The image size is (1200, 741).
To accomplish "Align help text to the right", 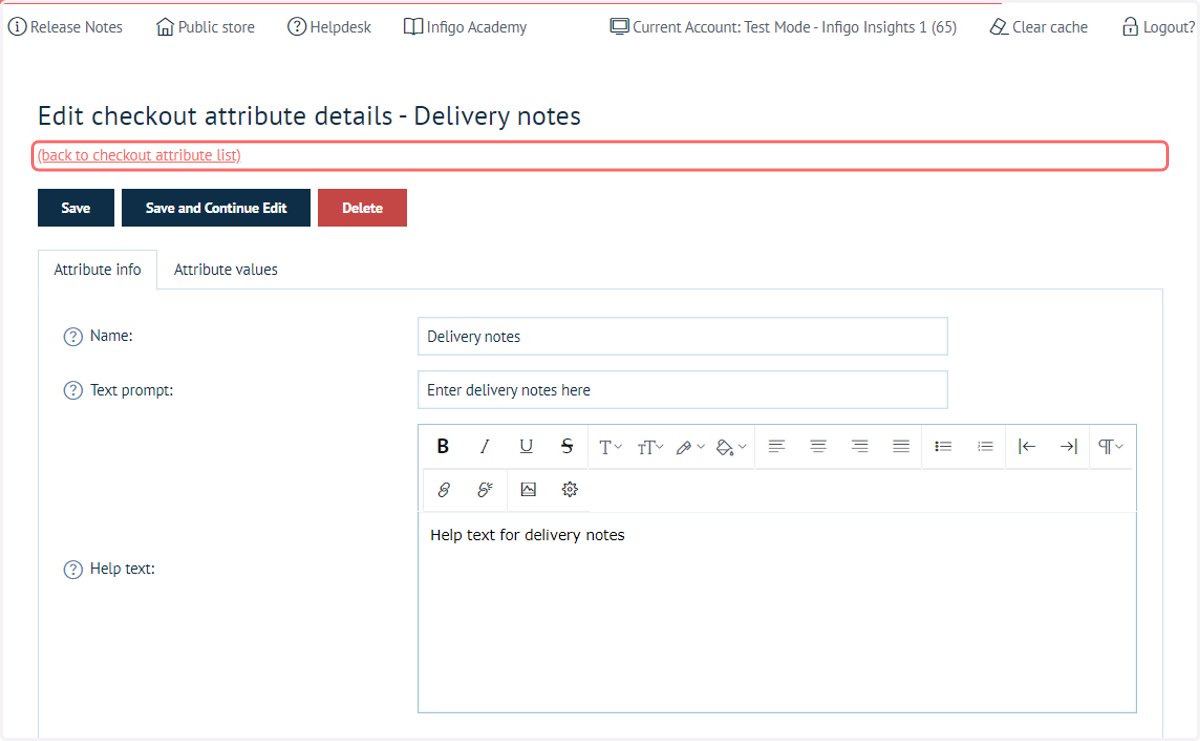I will click(x=859, y=447).
